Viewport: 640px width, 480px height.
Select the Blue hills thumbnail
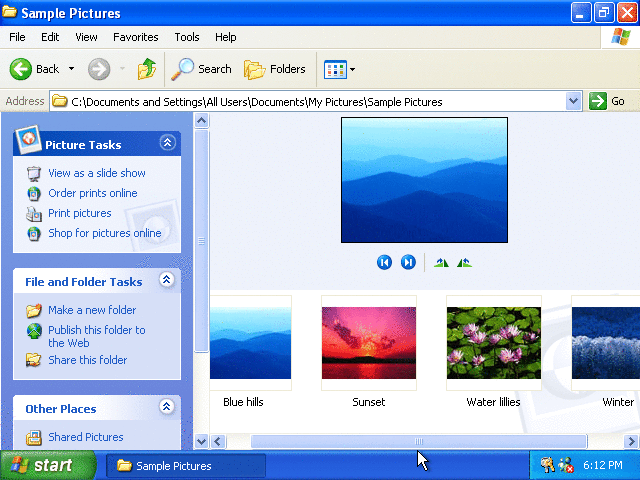[250, 343]
